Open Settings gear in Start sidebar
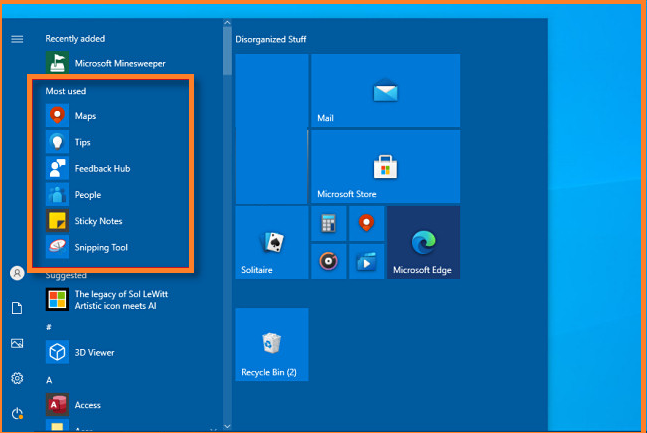This screenshot has height=433, width=647. click(x=17, y=378)
